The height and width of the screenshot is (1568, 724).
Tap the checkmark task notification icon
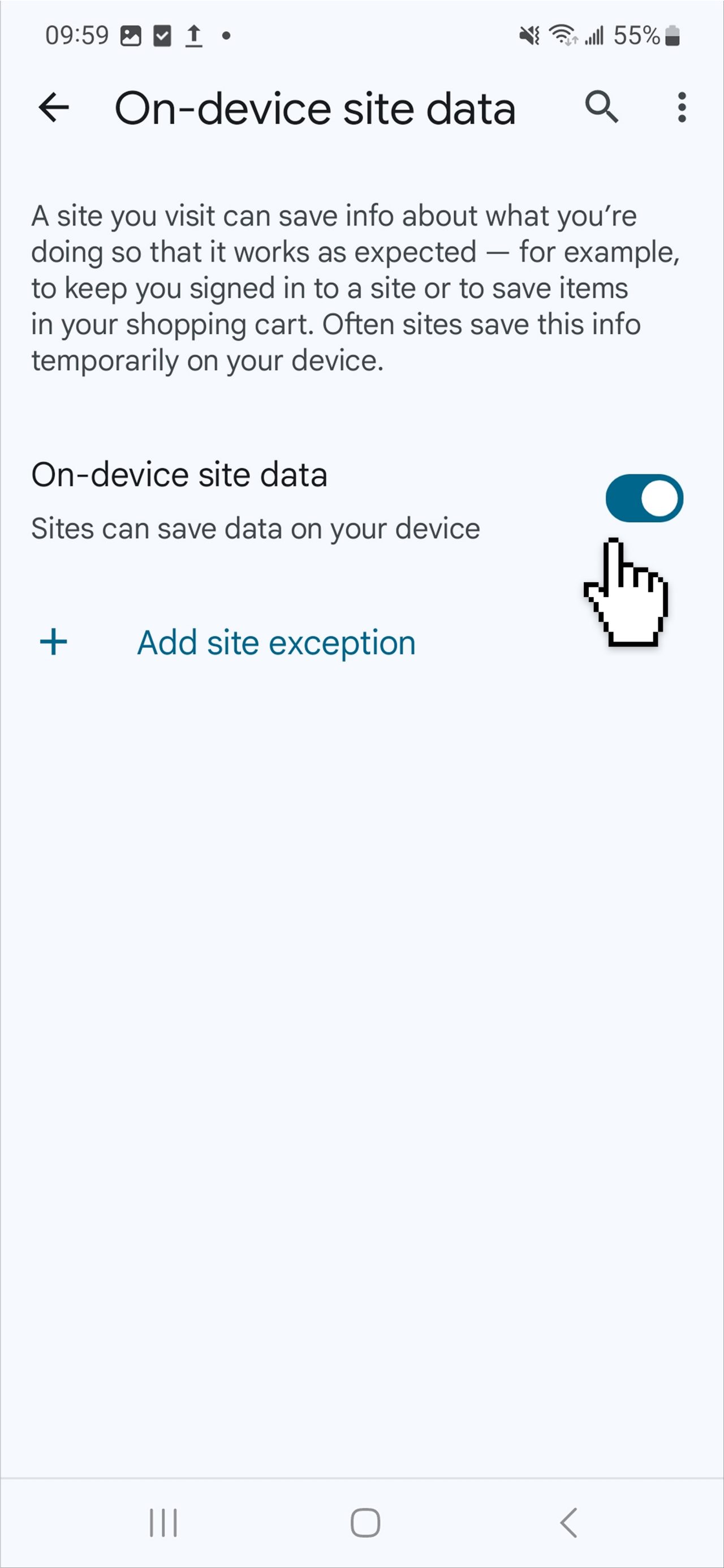click(162, 36)
